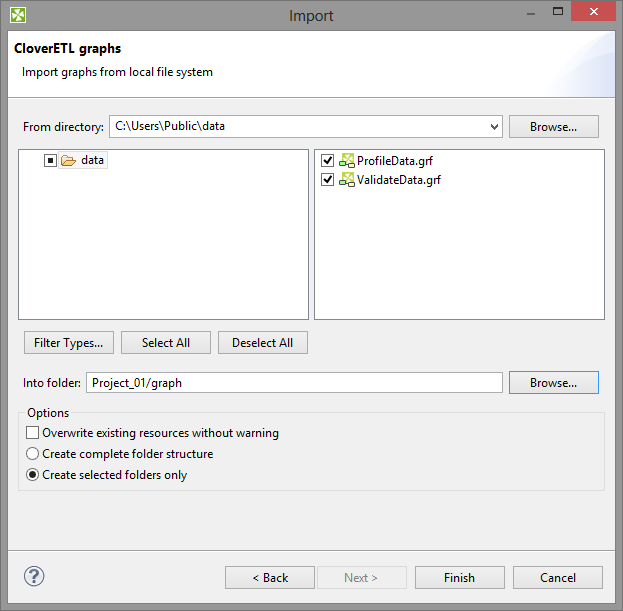Select Create selected folders only option
Image resolution: width=623 pixels, height=611 pixels.
[33, 475]
